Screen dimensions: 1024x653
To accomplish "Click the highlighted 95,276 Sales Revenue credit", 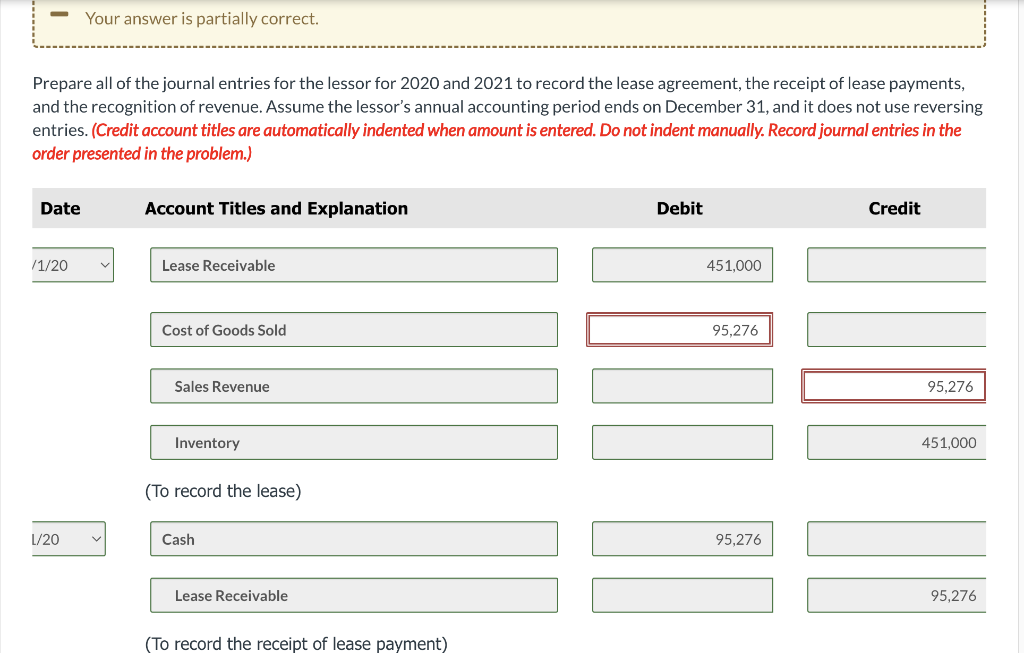I will (x=895, y=385).
